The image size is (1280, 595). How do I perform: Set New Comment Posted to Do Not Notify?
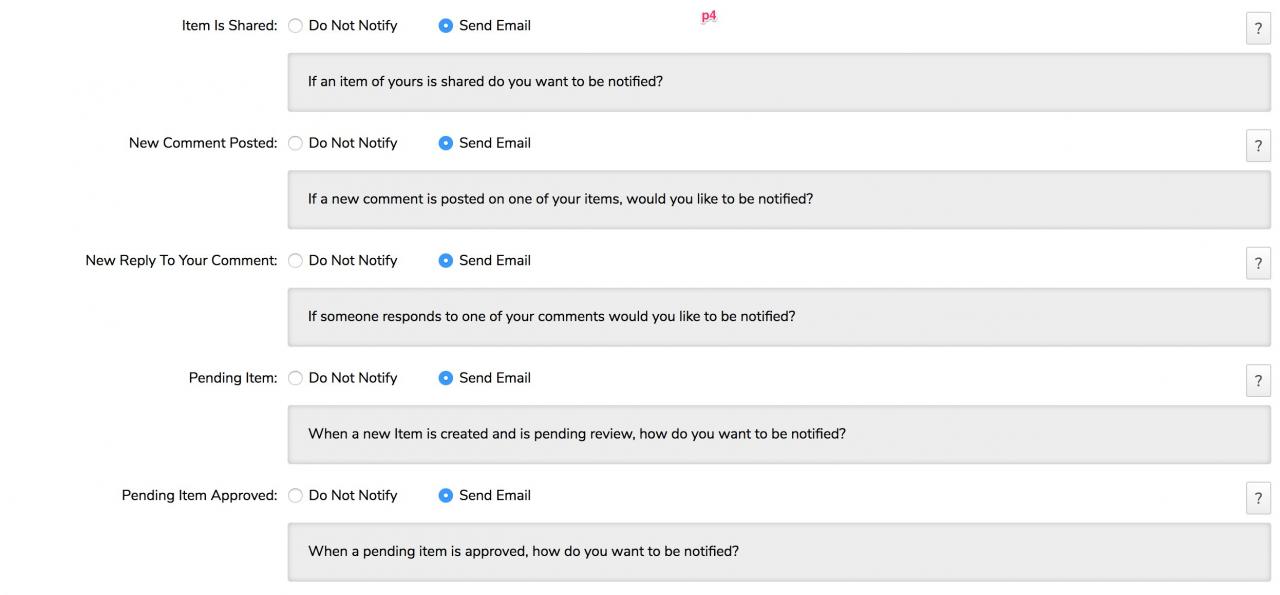click(x=295, y=143)
